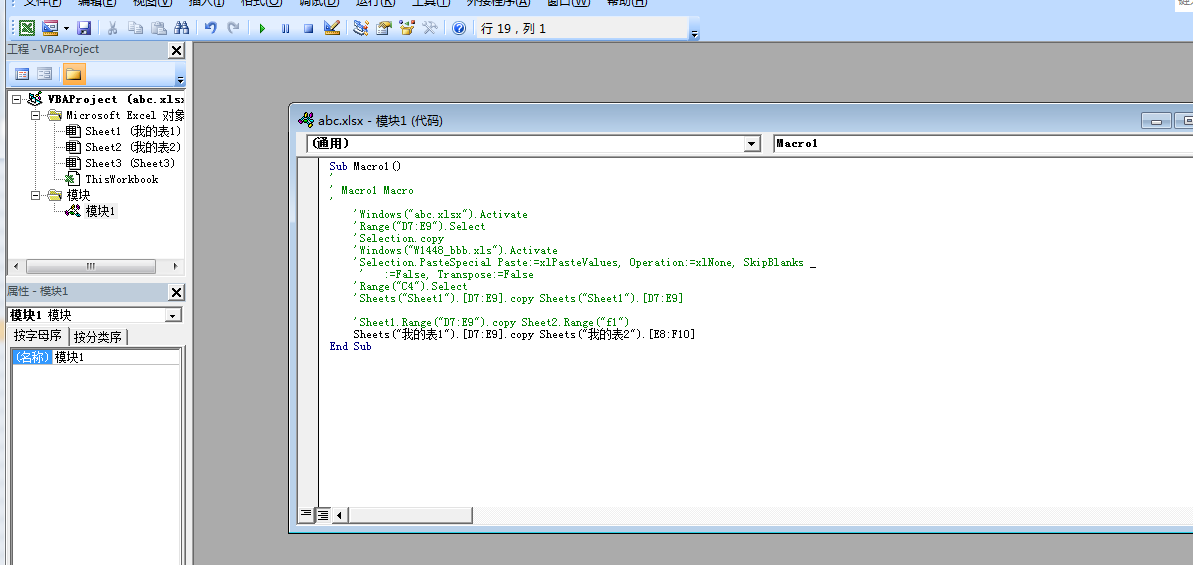Image resolution: width=1193 pixels, height=565 pixels.
Task: Insert a UserForm from the toolbar
Action: (x=50, y=28)
